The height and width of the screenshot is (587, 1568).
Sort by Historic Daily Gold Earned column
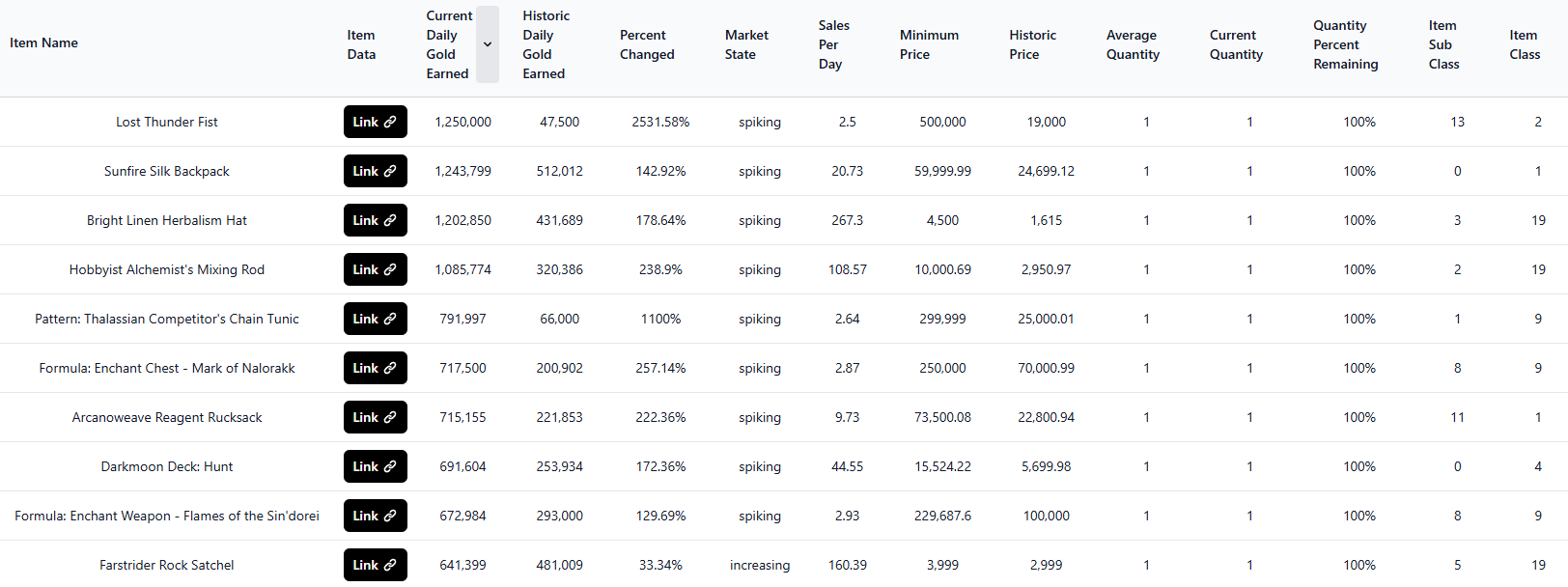pos(546,44)
